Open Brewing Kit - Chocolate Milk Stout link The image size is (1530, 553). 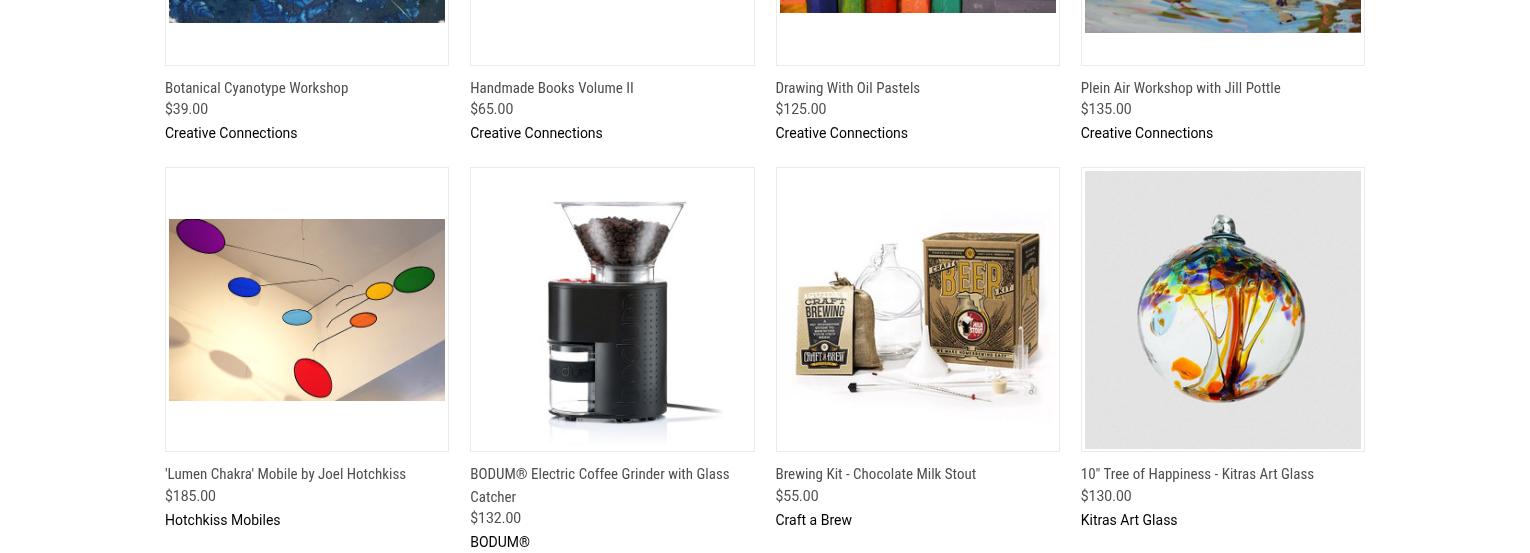[875, 474]
